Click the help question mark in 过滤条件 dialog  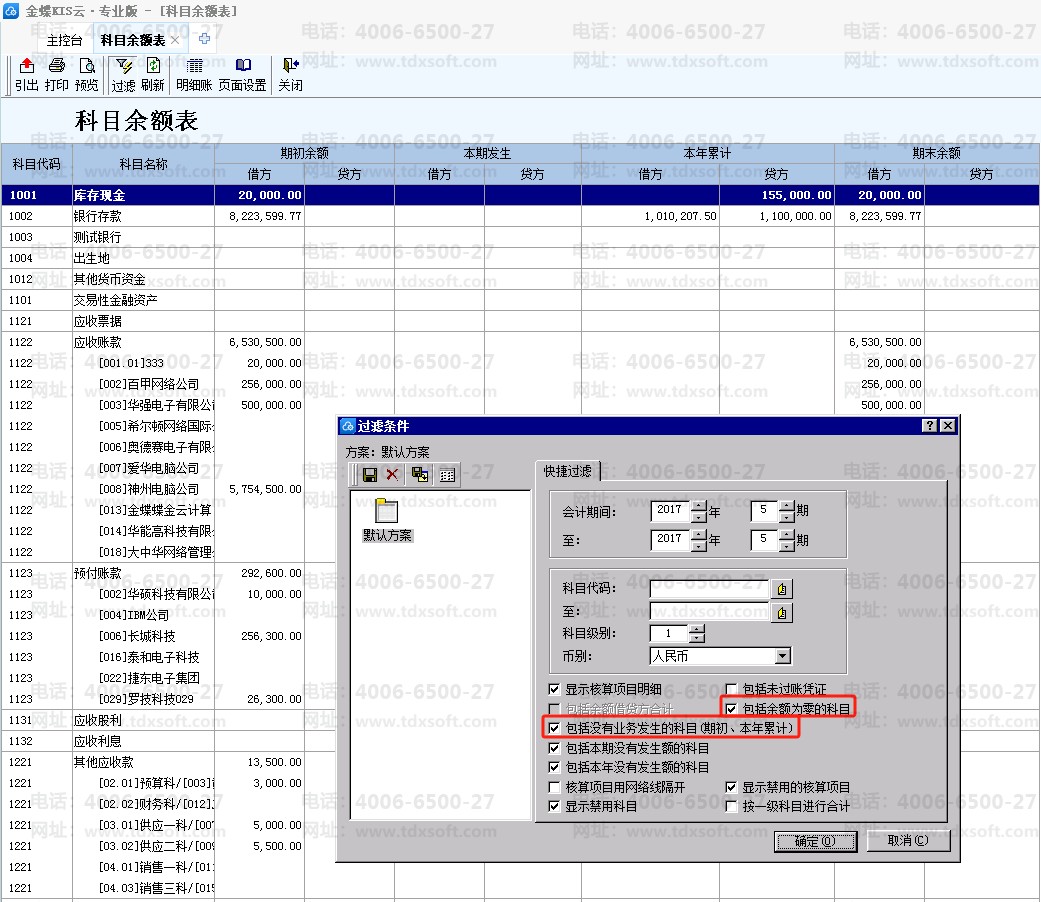(929, 425)
